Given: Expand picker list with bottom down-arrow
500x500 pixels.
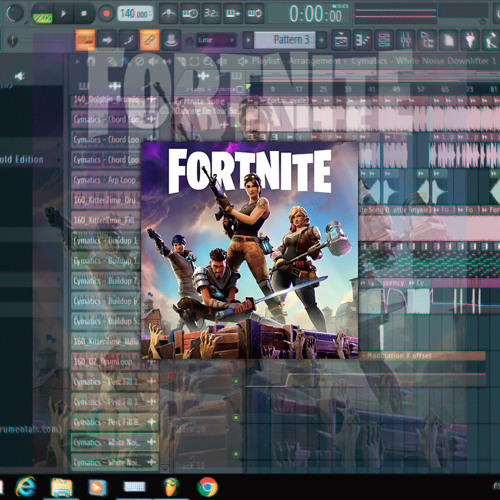Looking at the screenshot, I should pyautogui.click(x=164, y=469).
